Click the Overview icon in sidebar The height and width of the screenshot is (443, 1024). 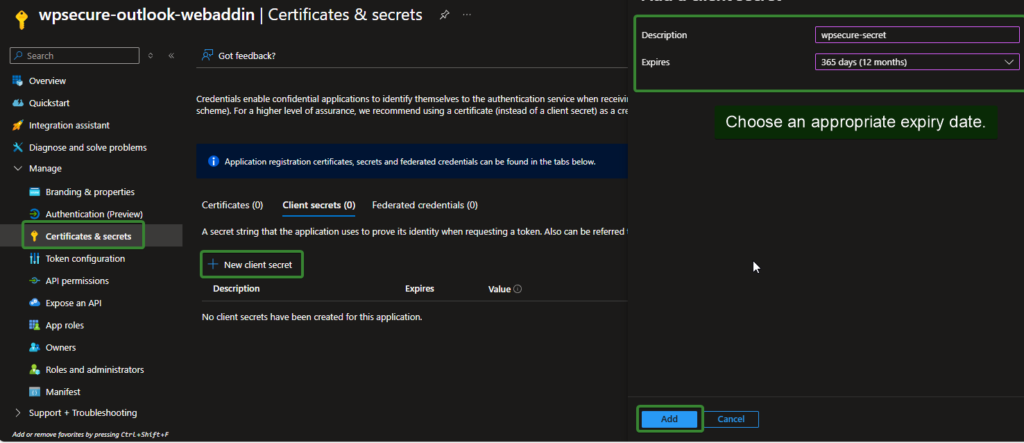[x=17, y=80]
